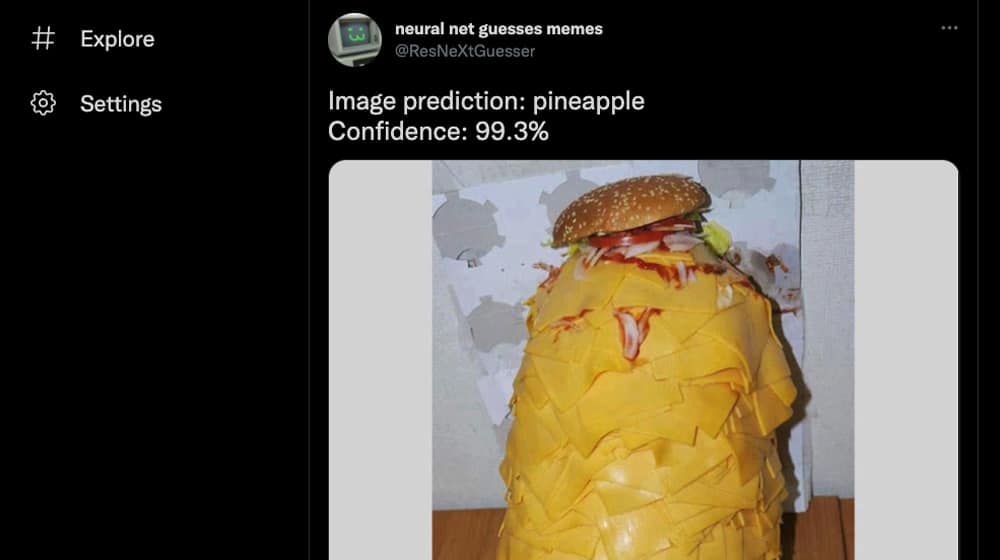Click the lettuce piece beside the bun
The height and width of the screenshot is (560, 1000).
(x=716, y=237)
